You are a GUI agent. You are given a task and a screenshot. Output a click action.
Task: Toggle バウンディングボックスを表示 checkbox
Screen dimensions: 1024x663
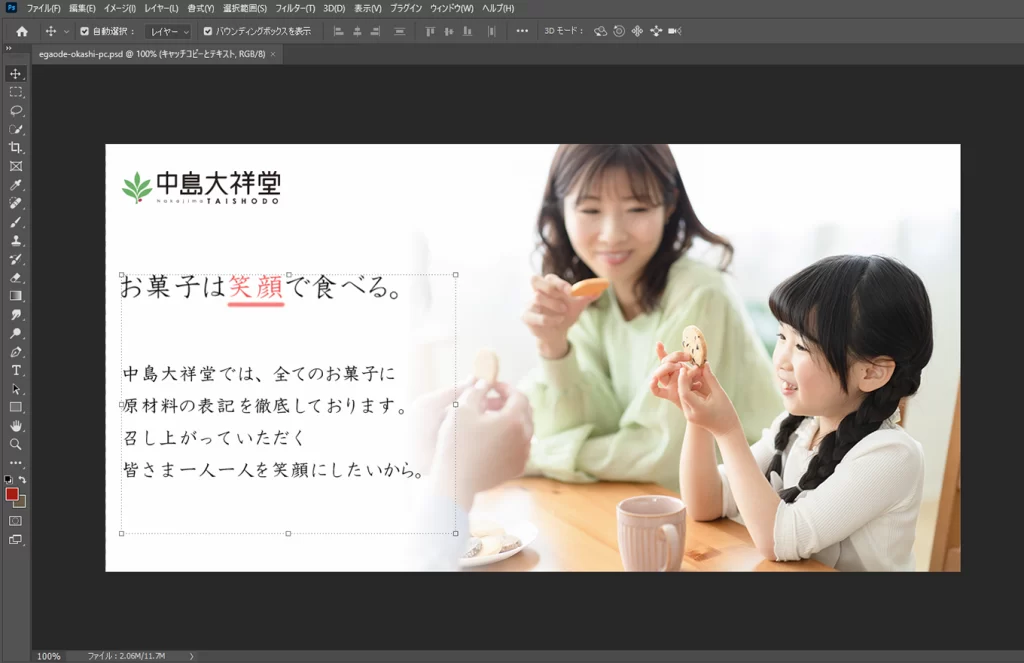[208, 31]
